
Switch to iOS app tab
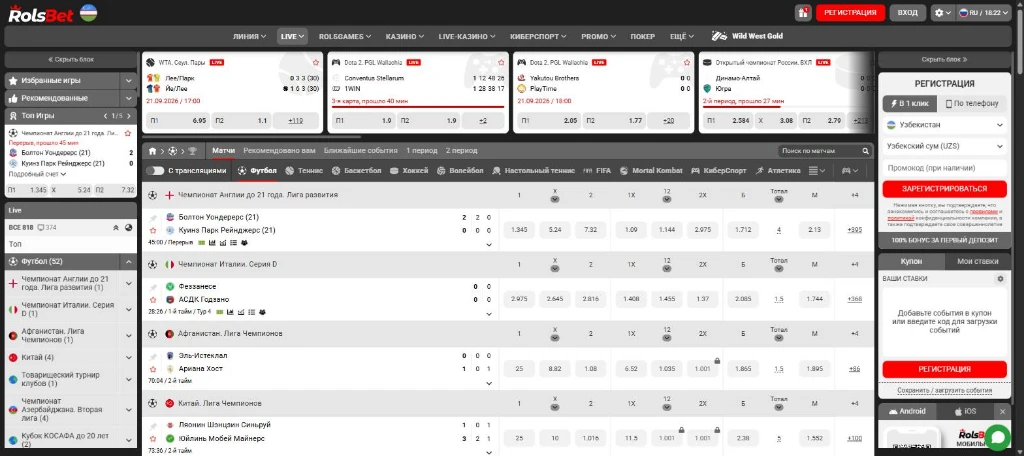965,412
